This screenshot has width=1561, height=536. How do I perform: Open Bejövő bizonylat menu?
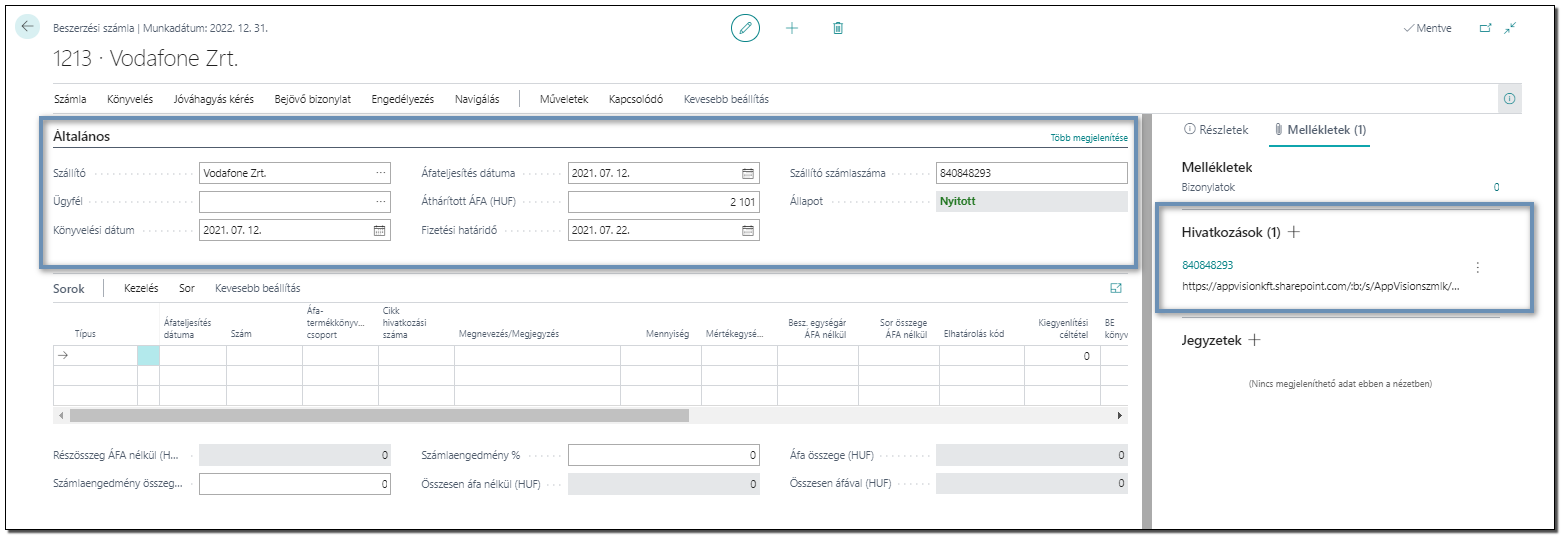tap(313, 99)
